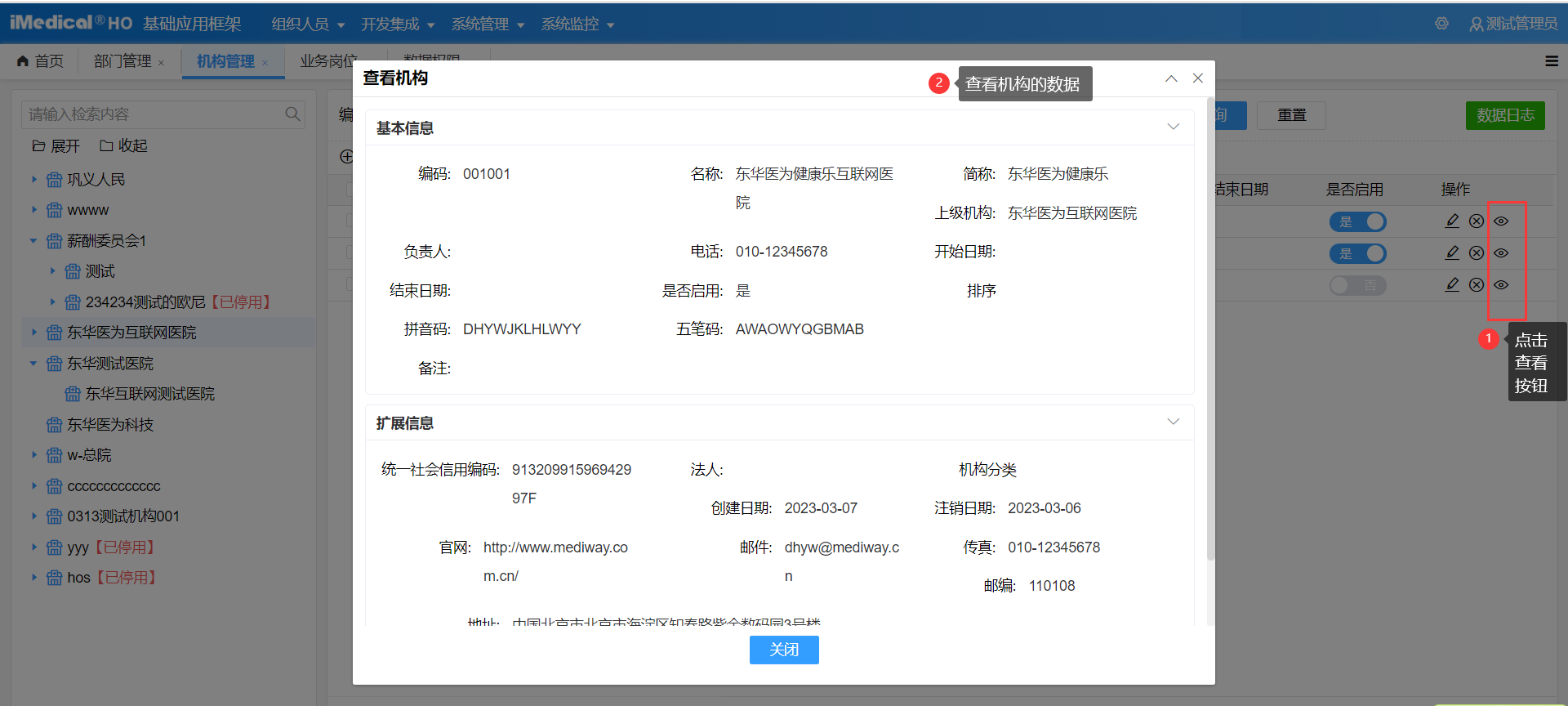Collapse the 查看机构 dialog with up-arrow icon
The height and width of the screenshot is (706, 1568).
tap(1171, 78)
